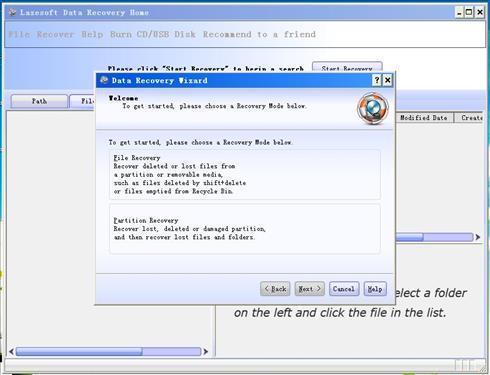The width and height of the screenshot is (490, 375).
Task: Open the Burn CD/USB Disk menu
Action: (x=153, y=34)
